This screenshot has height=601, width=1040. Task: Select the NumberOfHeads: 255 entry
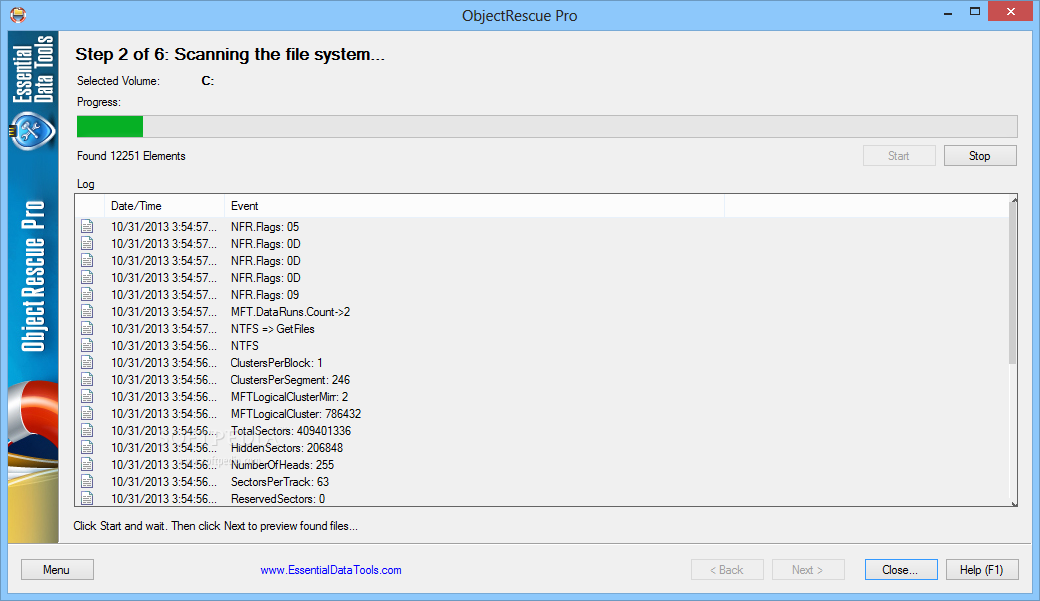pyautogui.click(x=283, y=464)
